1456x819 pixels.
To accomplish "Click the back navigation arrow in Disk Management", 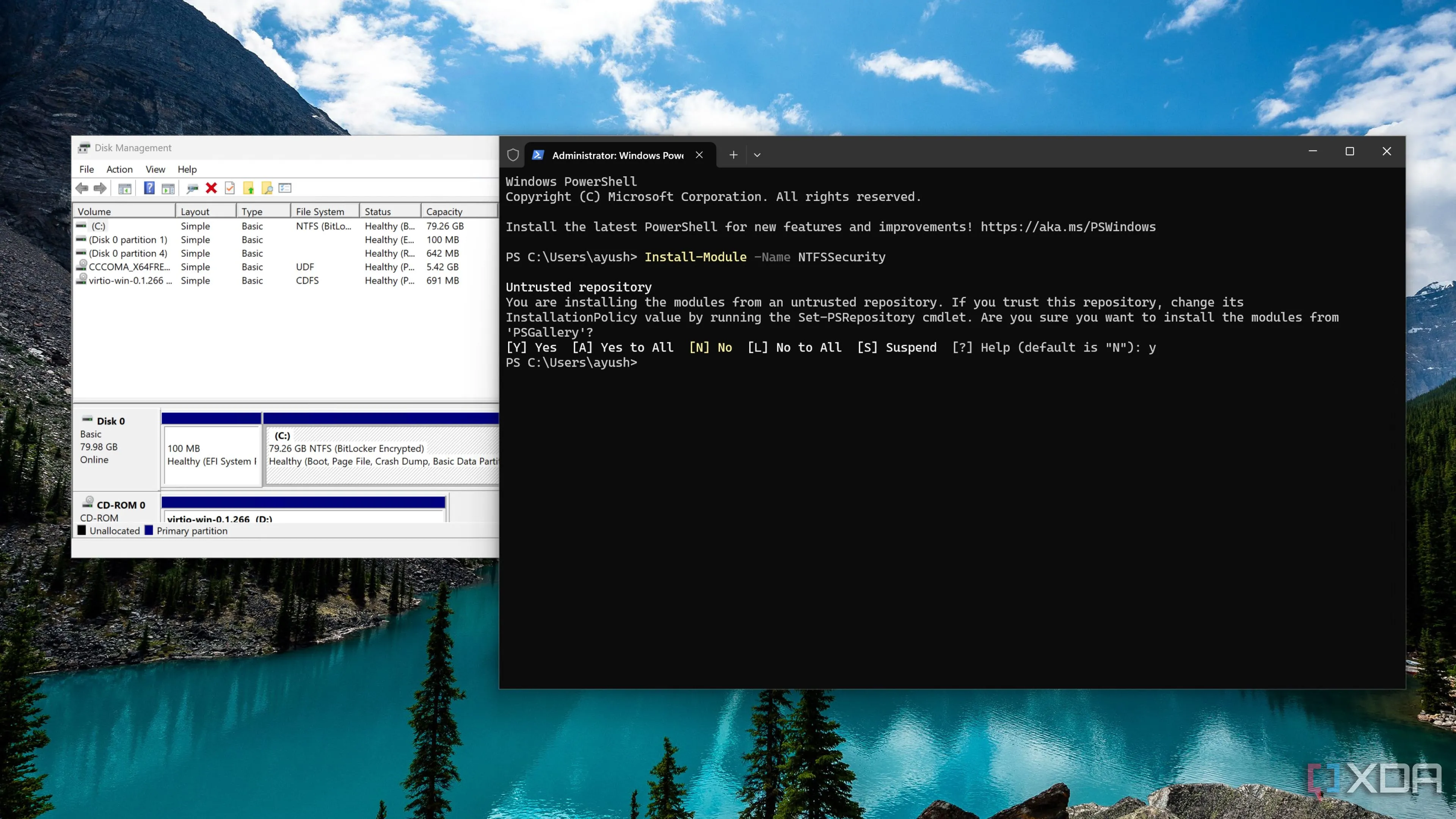I will click(x=82, y=188).
